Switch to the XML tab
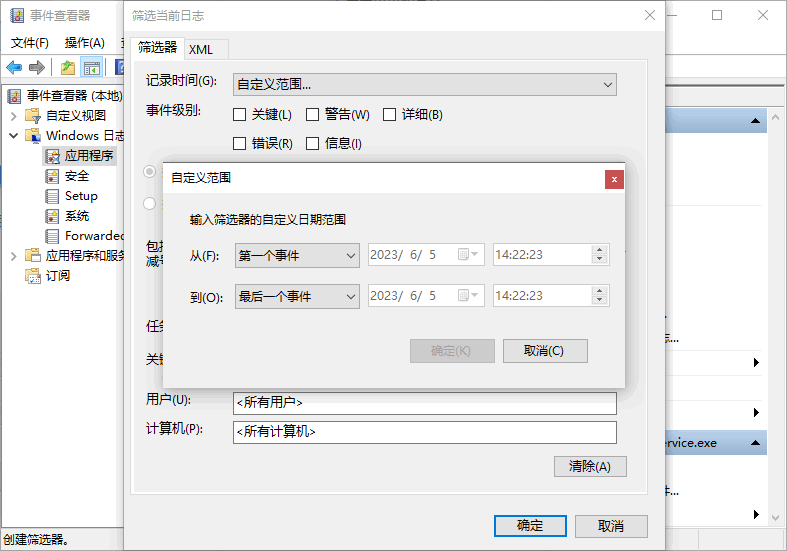Screen dimensions: 787x551 click(201, 49)
